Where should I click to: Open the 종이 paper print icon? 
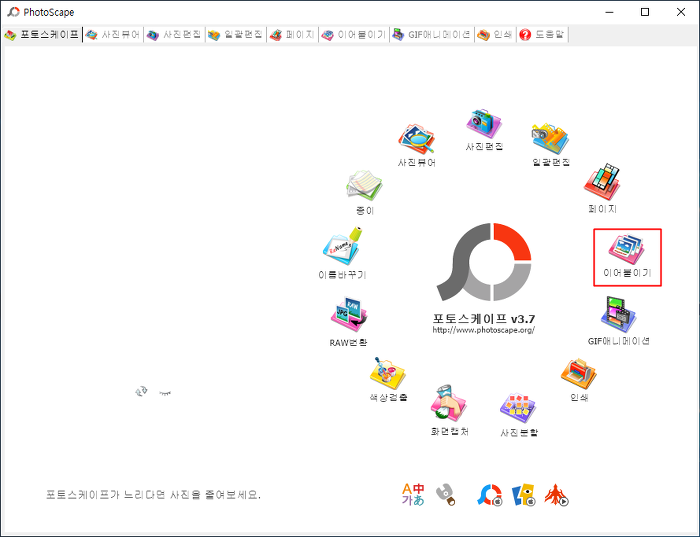pyautogui.click(x=364, y=192)
